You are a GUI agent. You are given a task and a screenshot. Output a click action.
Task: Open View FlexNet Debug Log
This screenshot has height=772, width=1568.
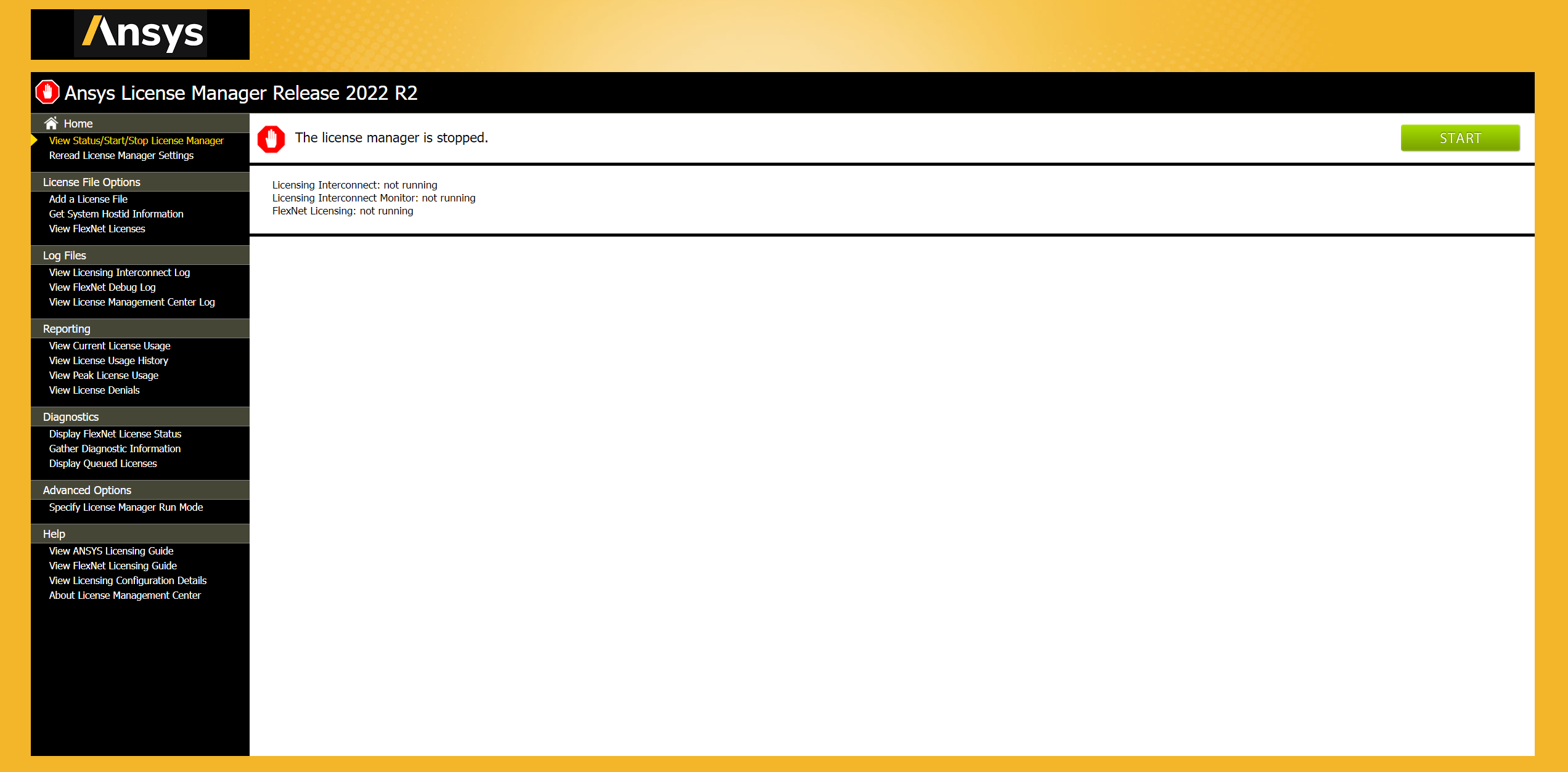(x=102, y=287)
